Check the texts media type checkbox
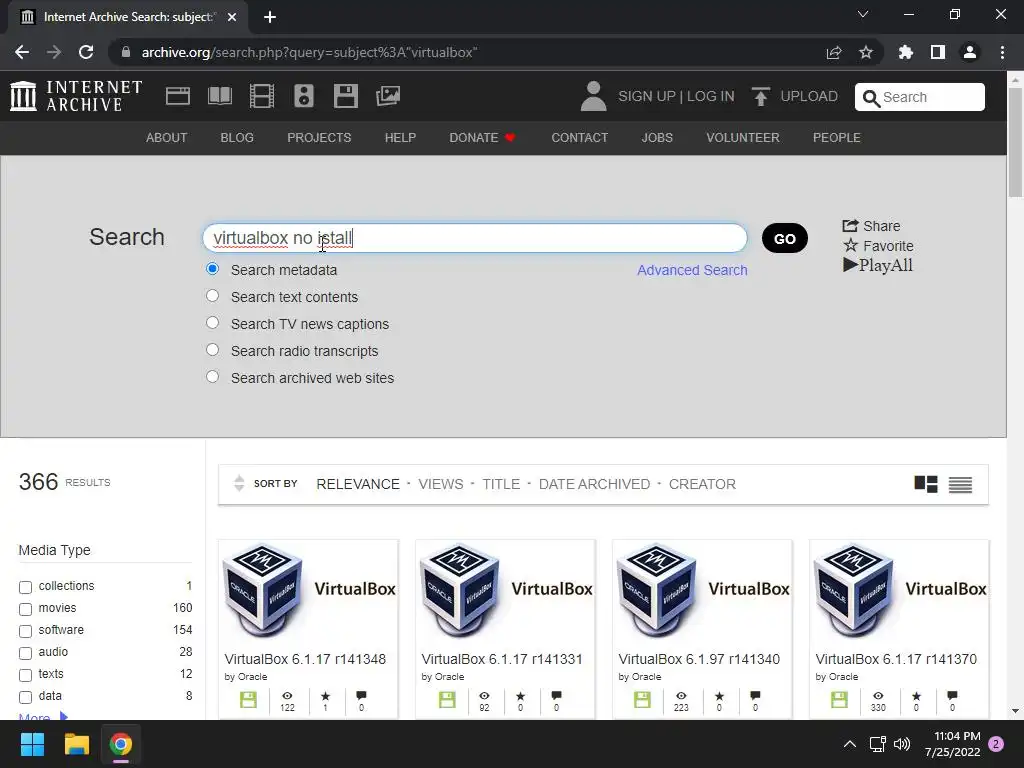Screen dimensions: 1024x768 [25, 675]
